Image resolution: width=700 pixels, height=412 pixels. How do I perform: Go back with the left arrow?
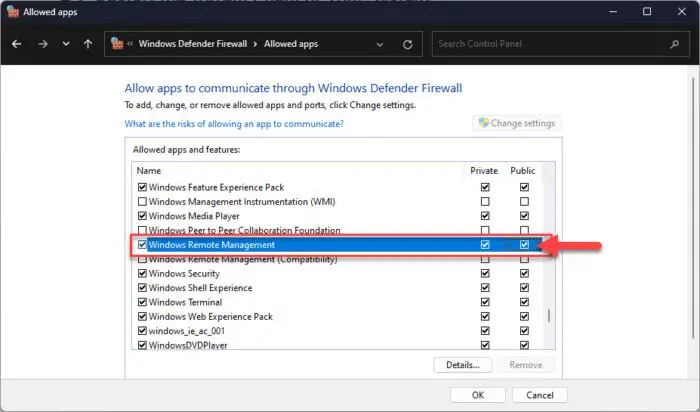[x=17, y=44]
